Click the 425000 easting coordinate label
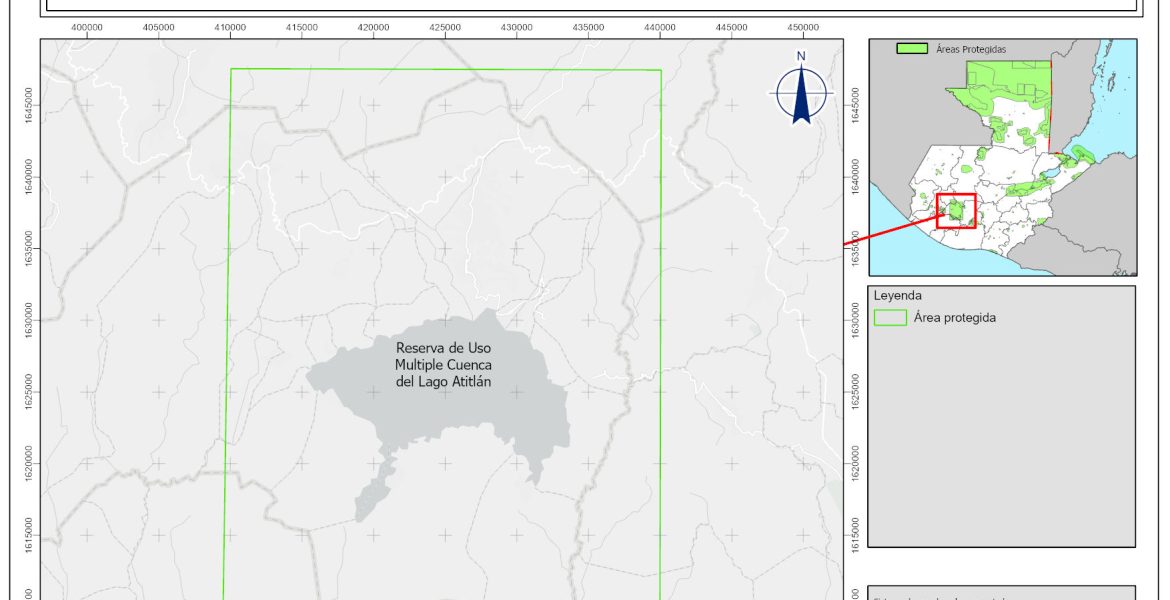This screenshot has height=600, width=1170. [x=445, y=27]
